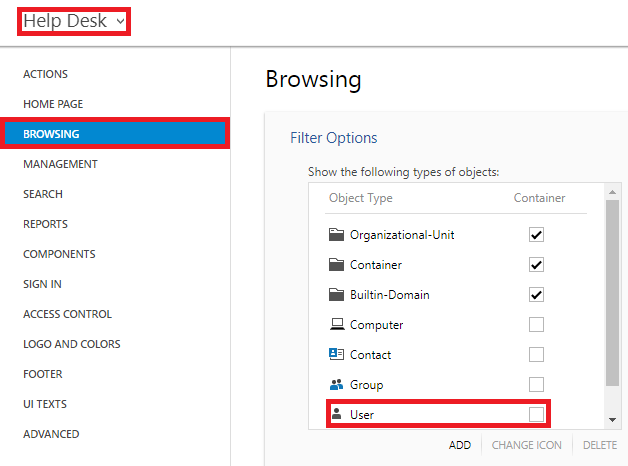Click the Computer laptop icon
Image resolution: width=628 pixels, height=466 pixels.
337,324
